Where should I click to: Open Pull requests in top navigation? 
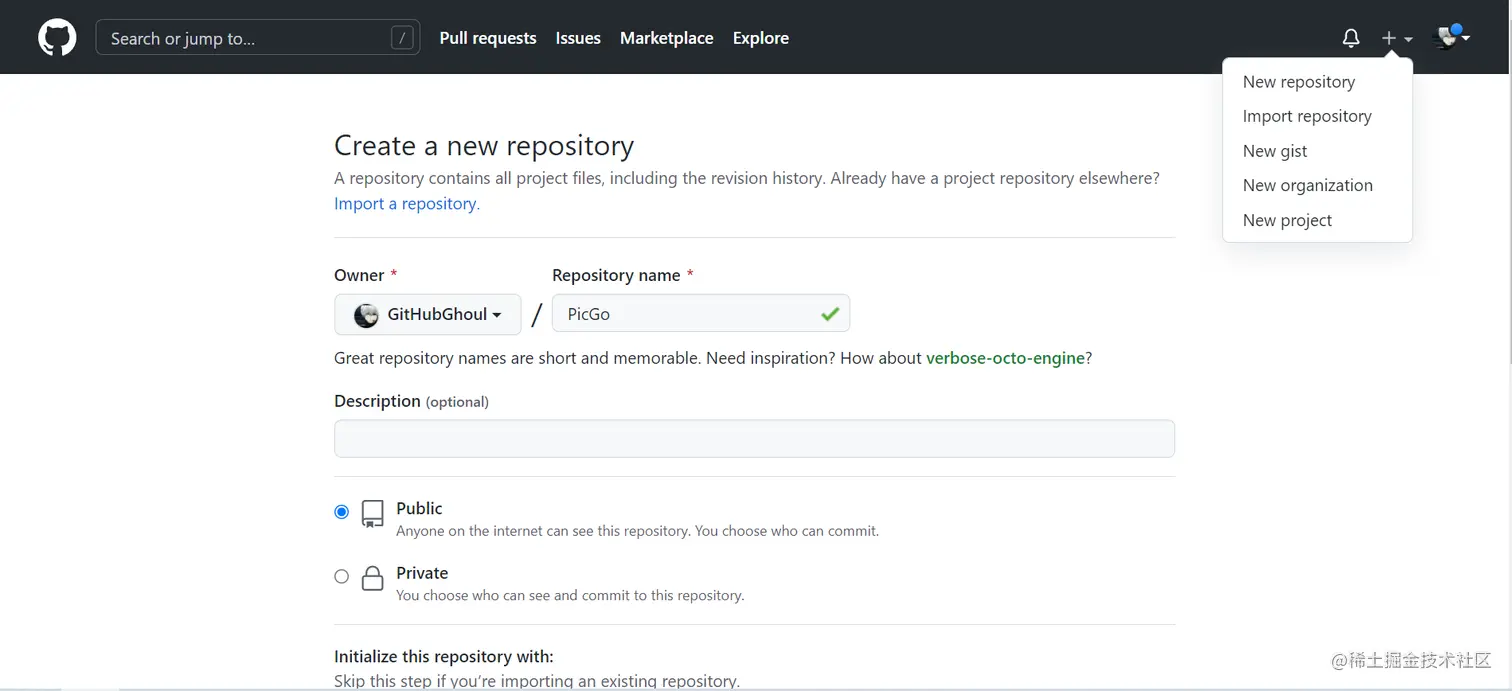488,38
